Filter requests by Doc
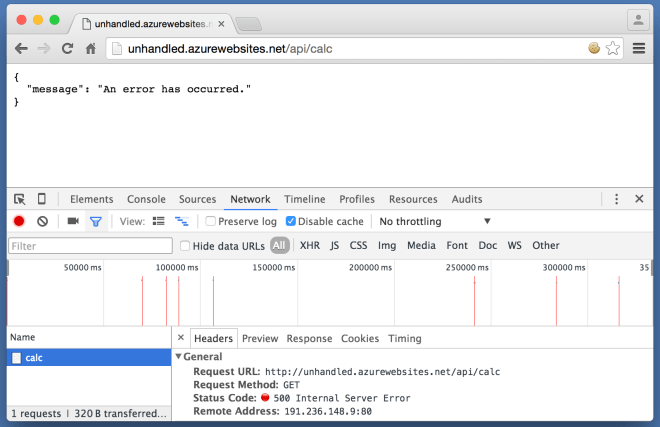This screenshot has width=660, height=427. click(x=488, y=246)
